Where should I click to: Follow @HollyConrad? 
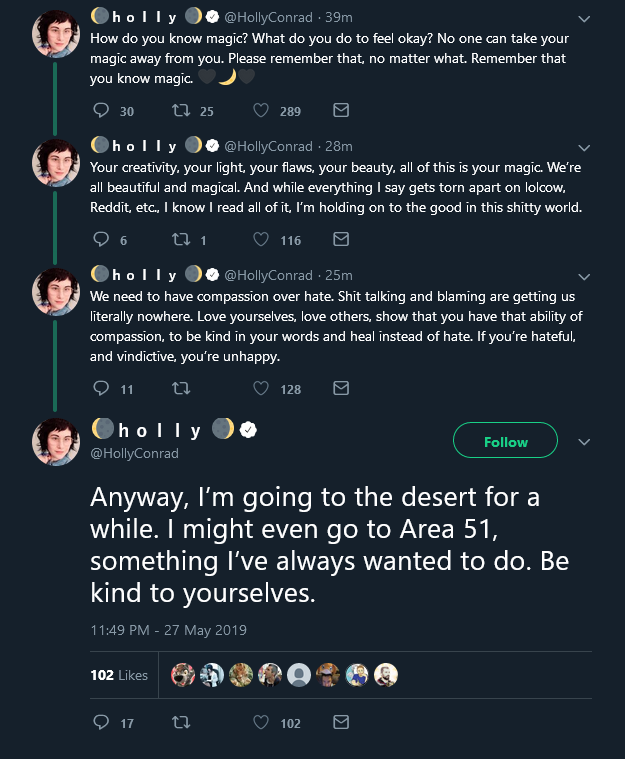click(x=505, y=440)
